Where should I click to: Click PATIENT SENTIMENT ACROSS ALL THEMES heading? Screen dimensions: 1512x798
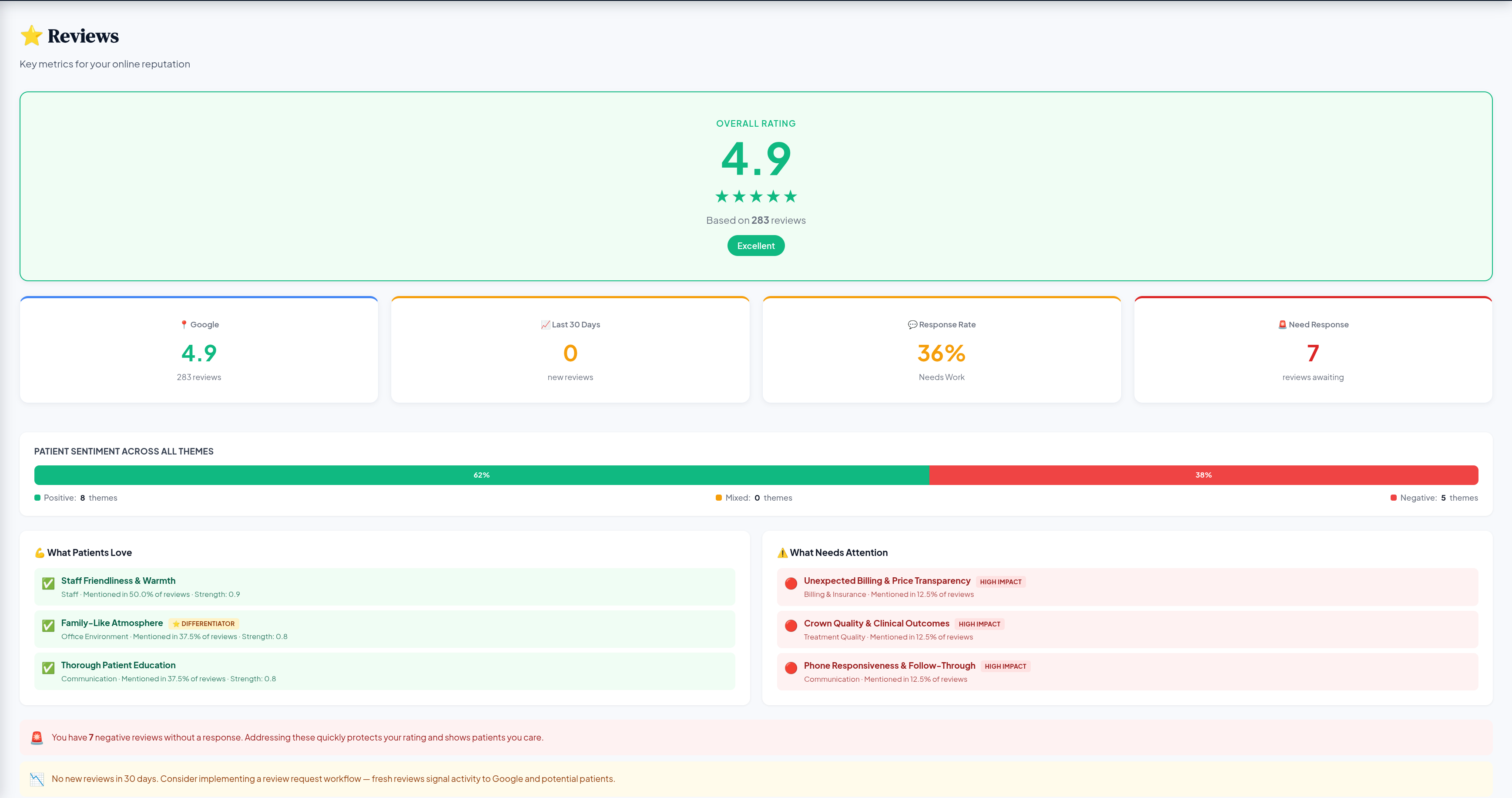tap(124, 451)
